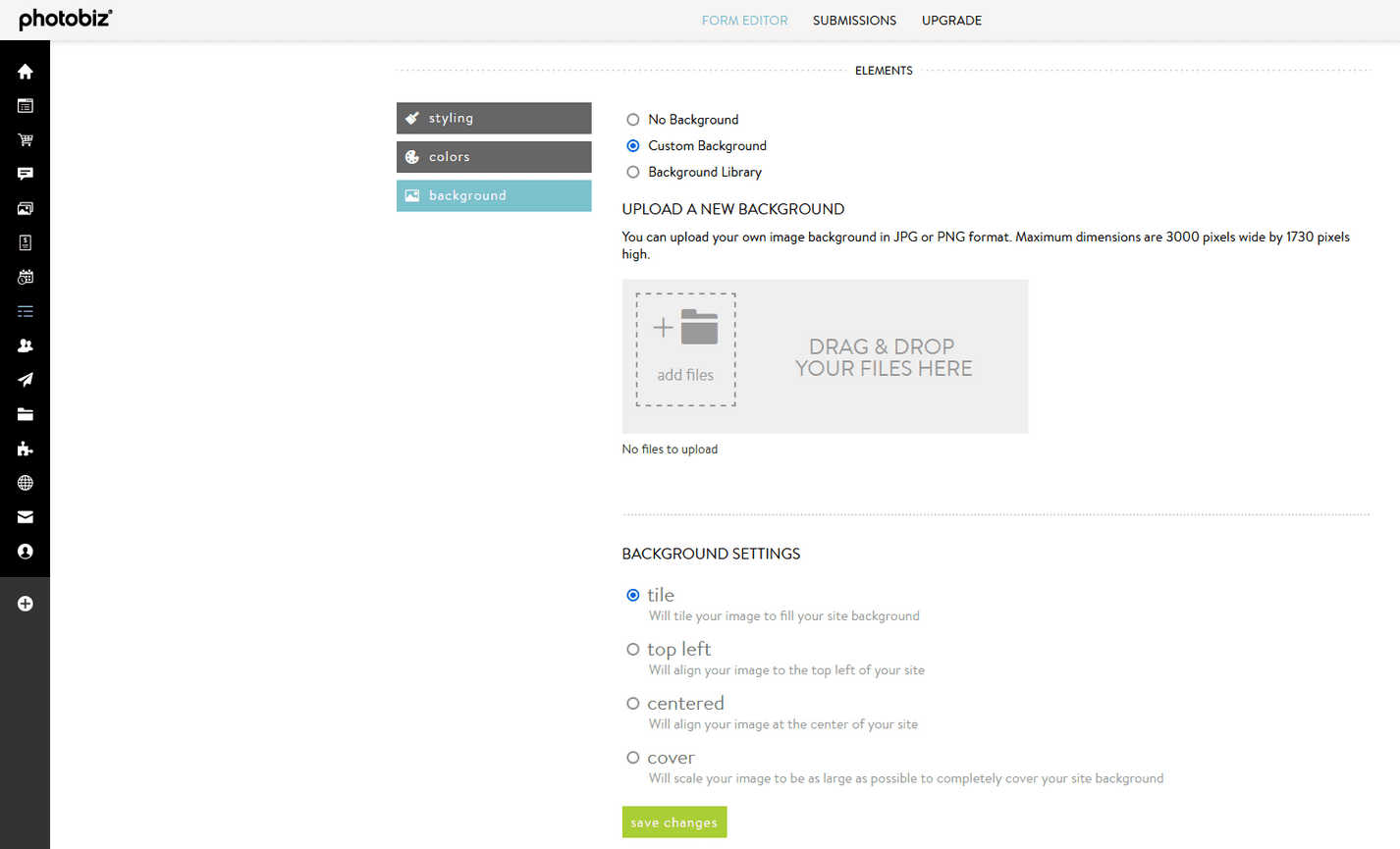
Task: Open the image portfolio sidebar icon
Action: (26, 208)
